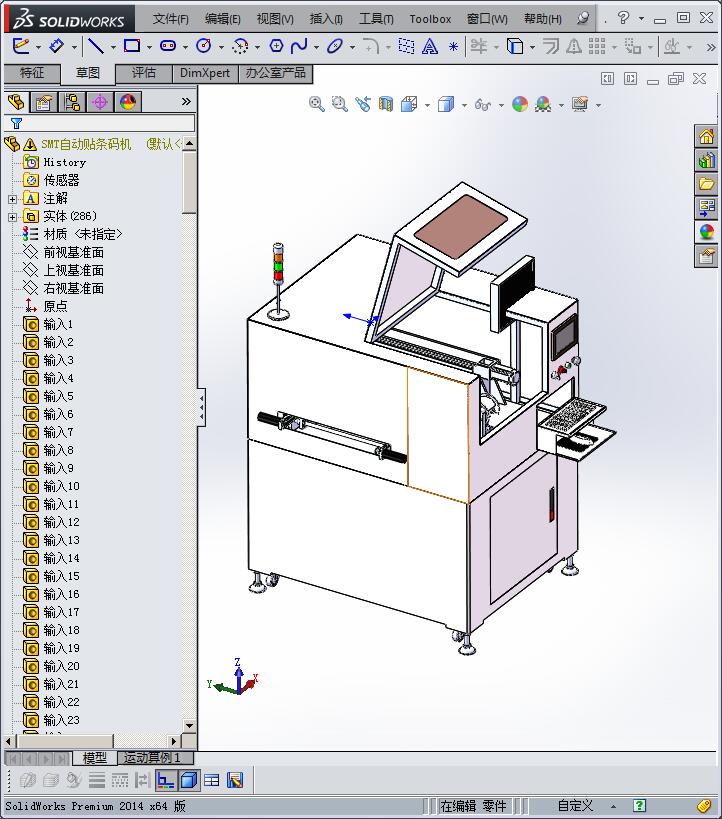This screenshot has width=722, height=819.
Task: Expand more manager tabs chevron
Action: [x=186, y=101]
